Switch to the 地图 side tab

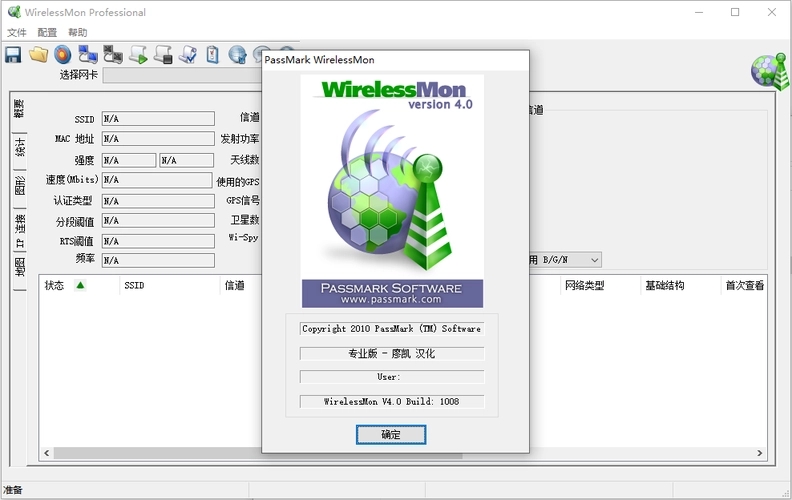[x=19, y=268]
